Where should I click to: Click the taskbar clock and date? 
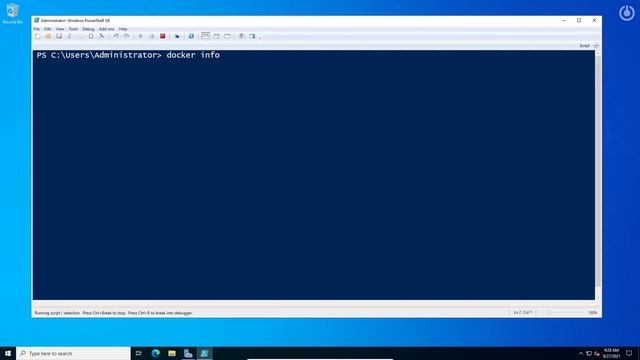click(611, 353)
